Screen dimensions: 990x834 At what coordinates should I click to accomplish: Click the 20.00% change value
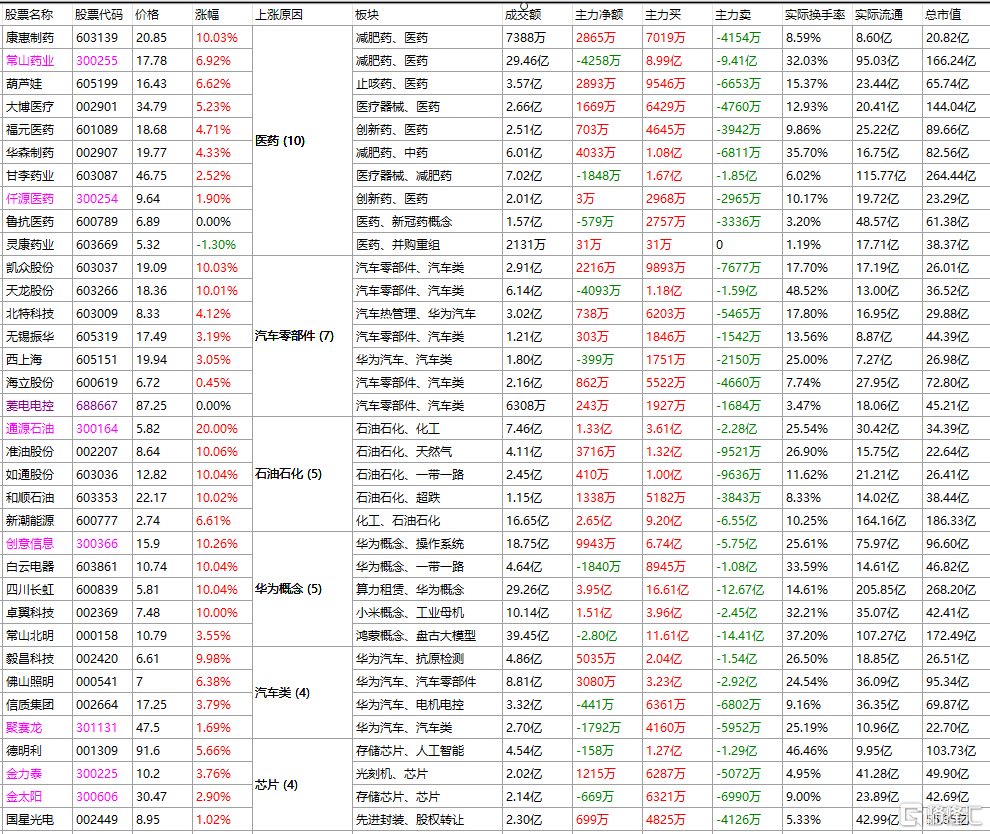click(x=217, y=429)
